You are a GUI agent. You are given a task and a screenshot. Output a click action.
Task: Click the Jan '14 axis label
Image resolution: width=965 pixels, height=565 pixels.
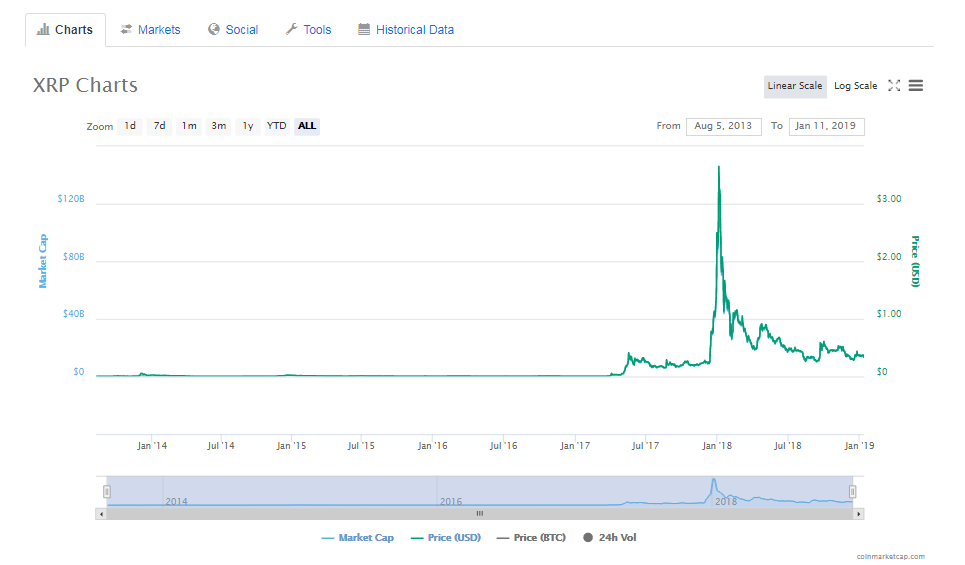click(151, 446)
